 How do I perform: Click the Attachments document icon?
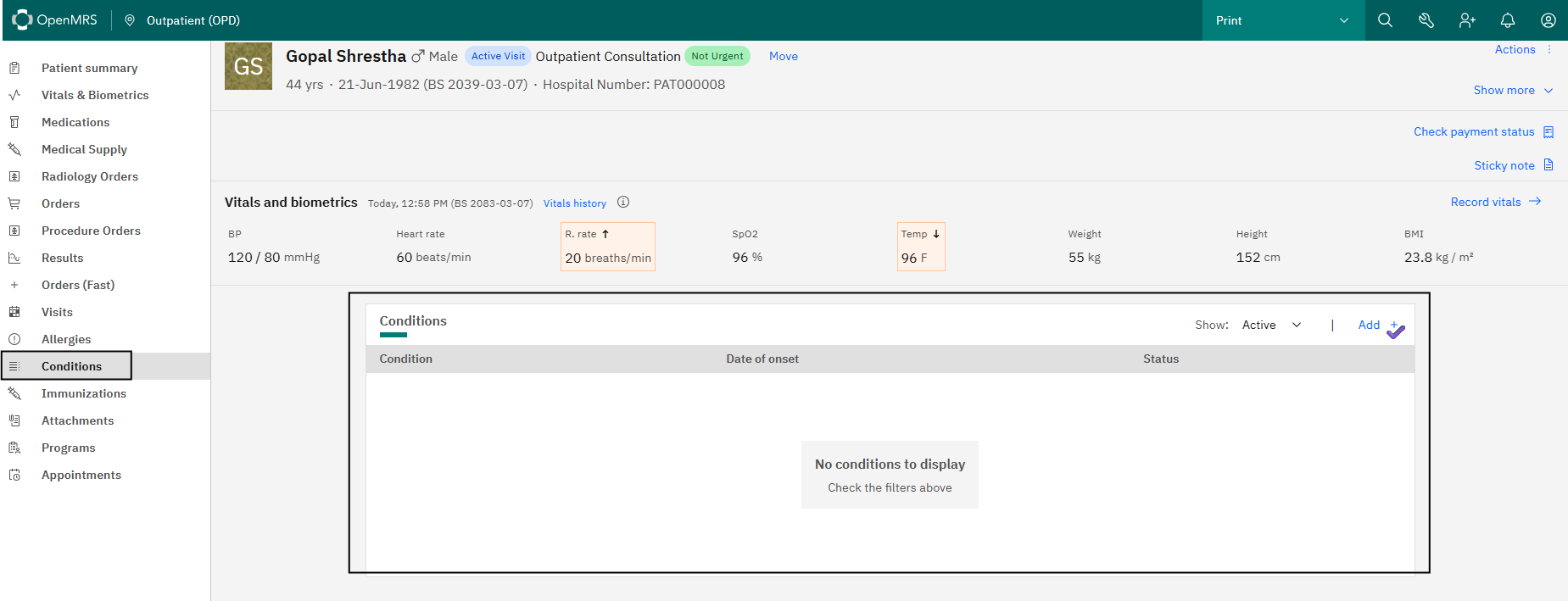14,420
